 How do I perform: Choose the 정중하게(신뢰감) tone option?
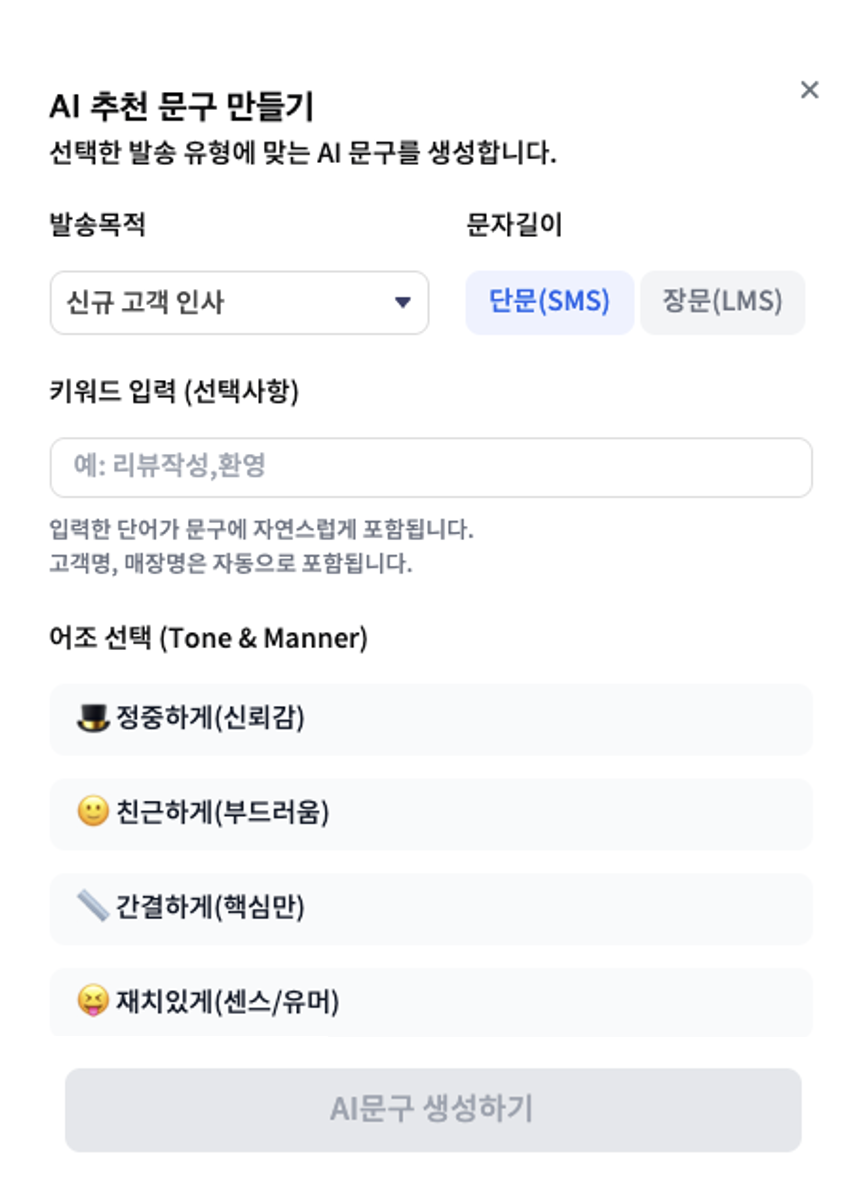430,719
